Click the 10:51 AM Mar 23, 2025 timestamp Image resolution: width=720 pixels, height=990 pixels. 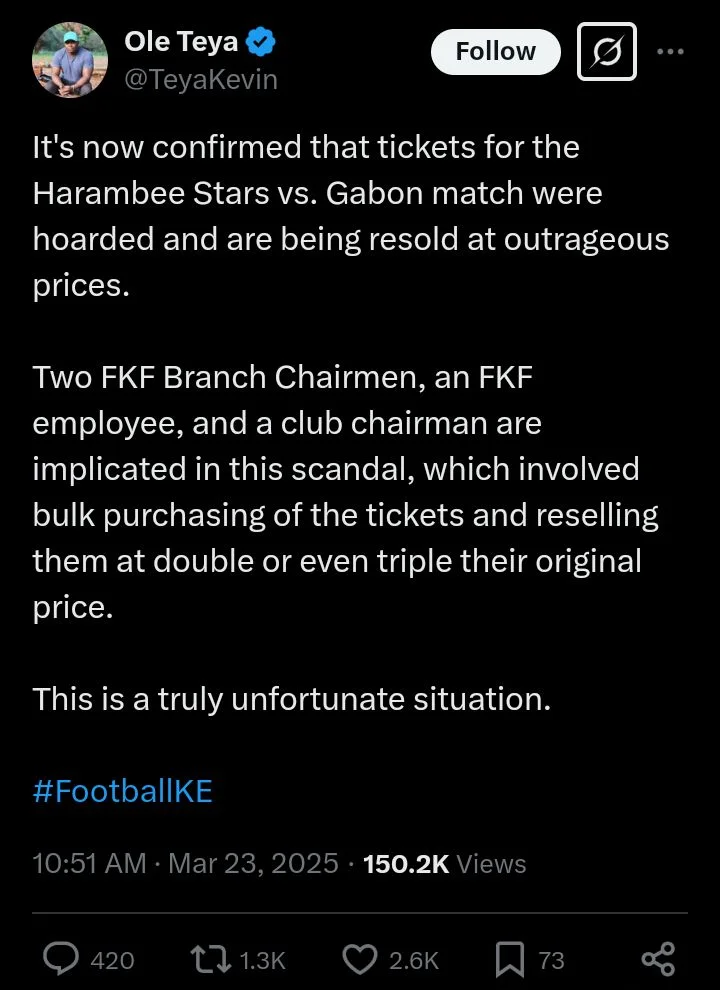pyautogui.click(x=186, y=864)
